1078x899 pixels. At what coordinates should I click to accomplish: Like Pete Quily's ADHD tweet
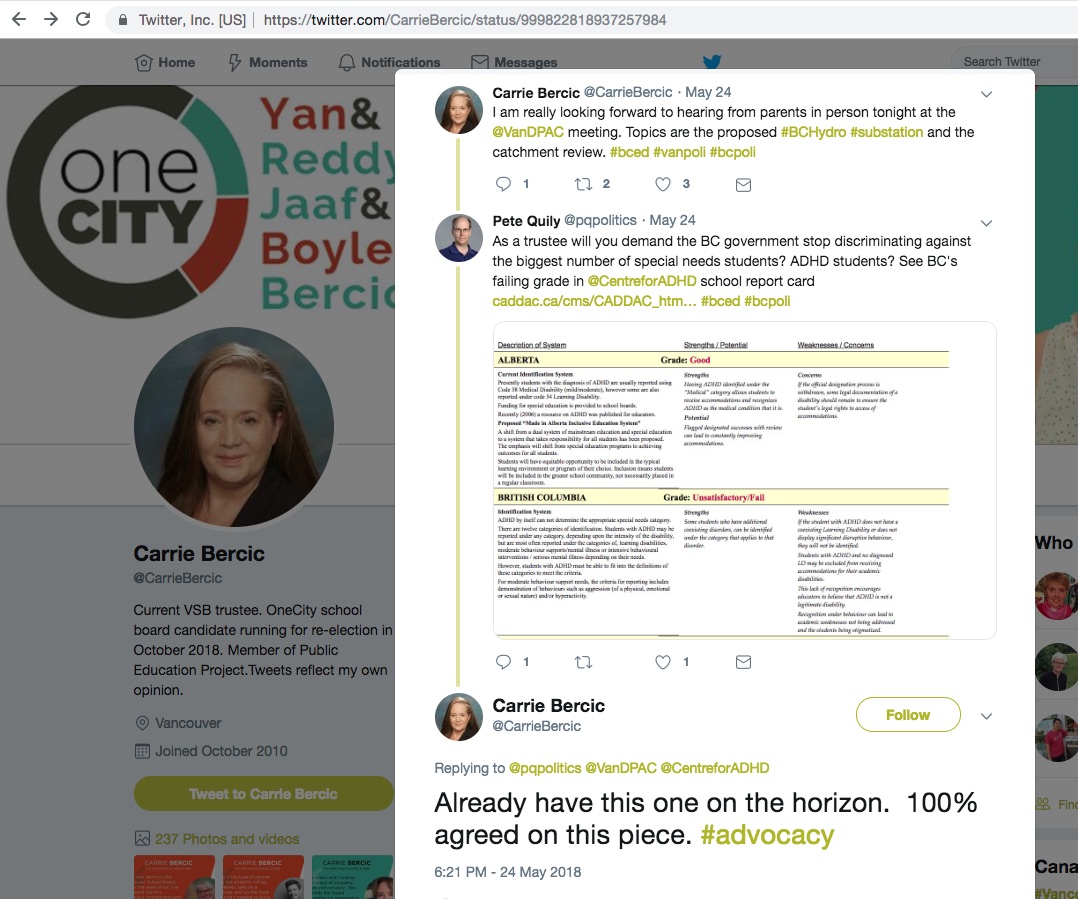pos(663,662)
